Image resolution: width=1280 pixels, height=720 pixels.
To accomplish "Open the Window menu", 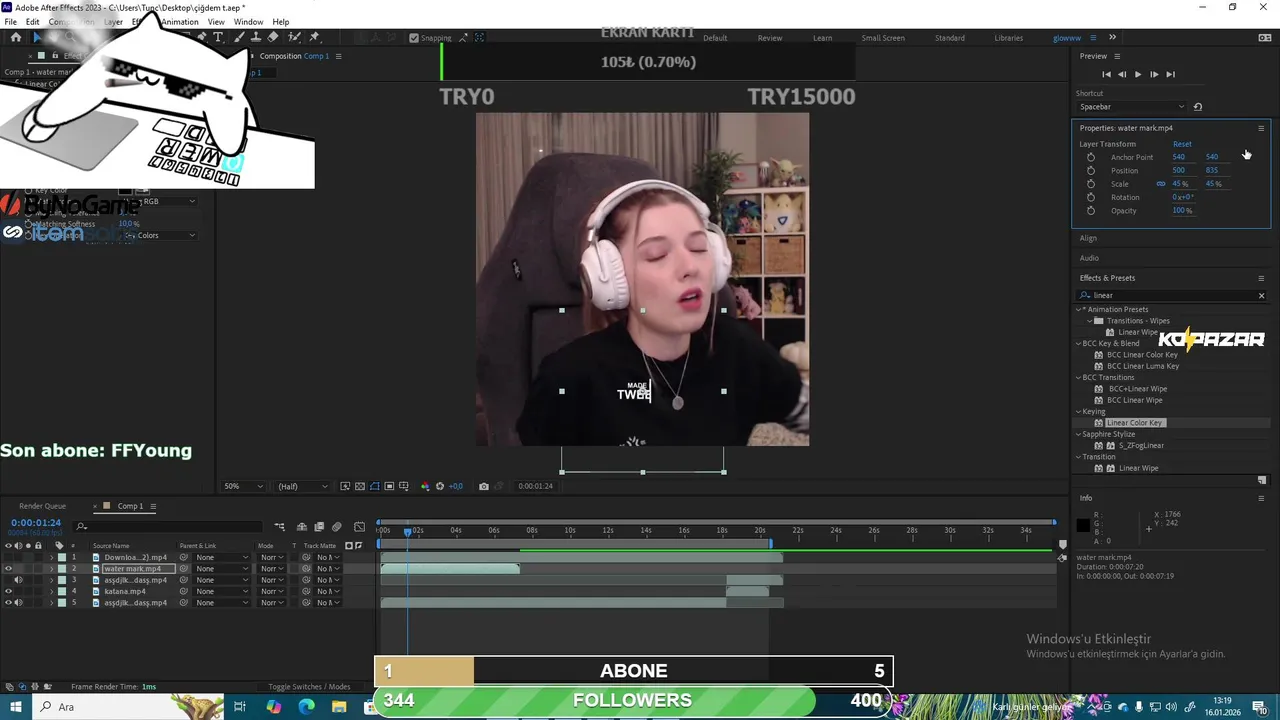I will [249, 22].
